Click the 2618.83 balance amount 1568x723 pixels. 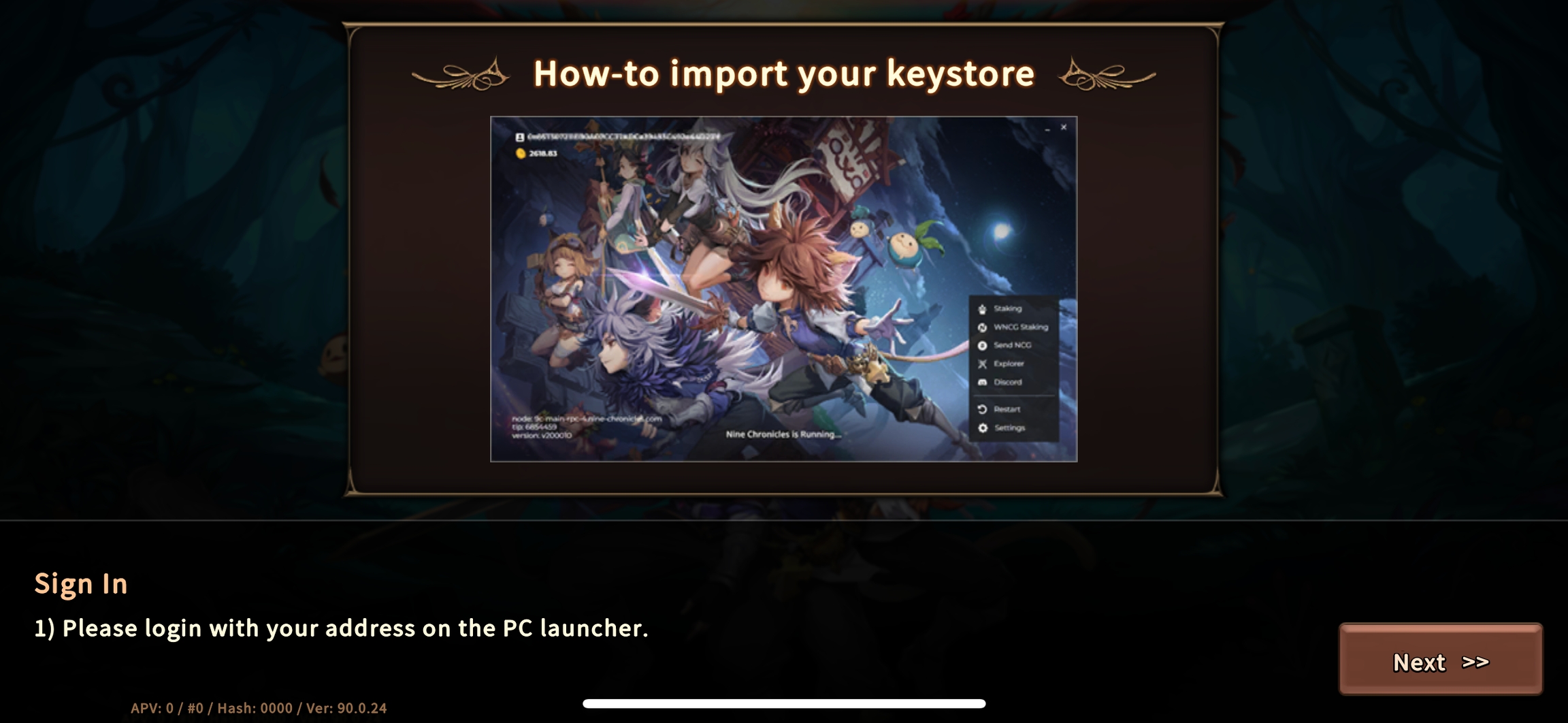pyautogui.click(x=543, y=154)
